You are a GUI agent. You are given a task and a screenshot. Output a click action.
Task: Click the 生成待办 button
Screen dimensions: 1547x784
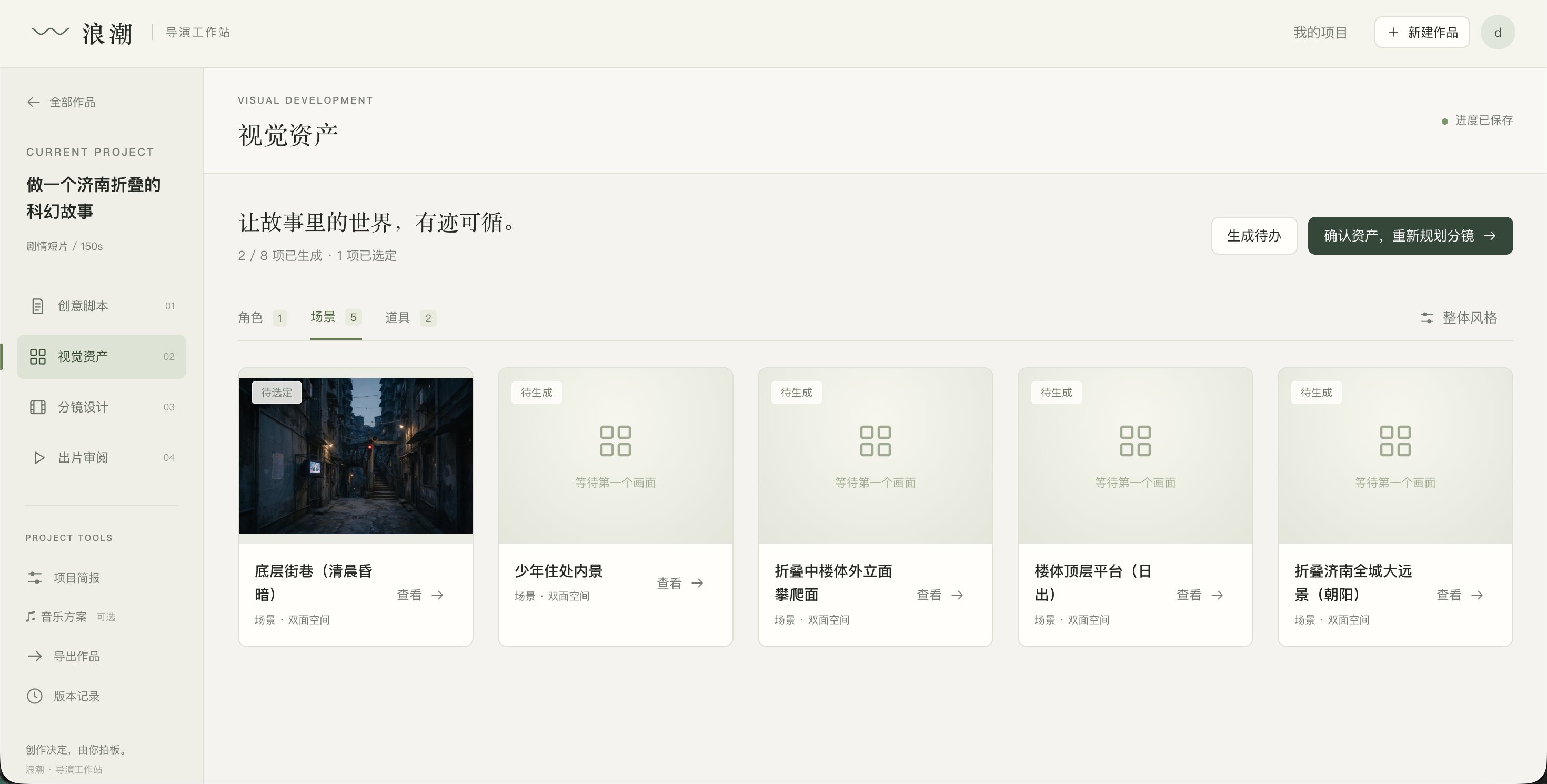[x=1254, y=235]
